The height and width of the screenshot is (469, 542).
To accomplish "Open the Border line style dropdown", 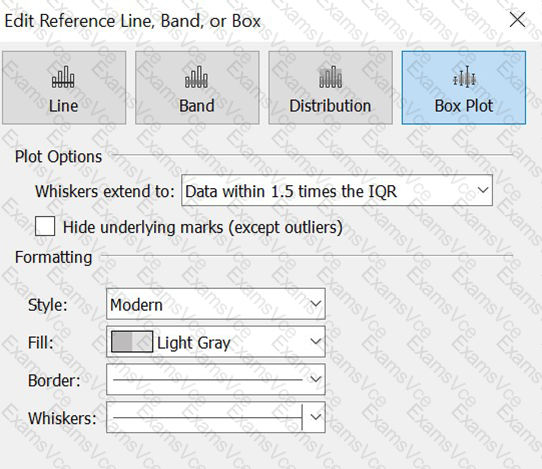I will click(216, 379).
